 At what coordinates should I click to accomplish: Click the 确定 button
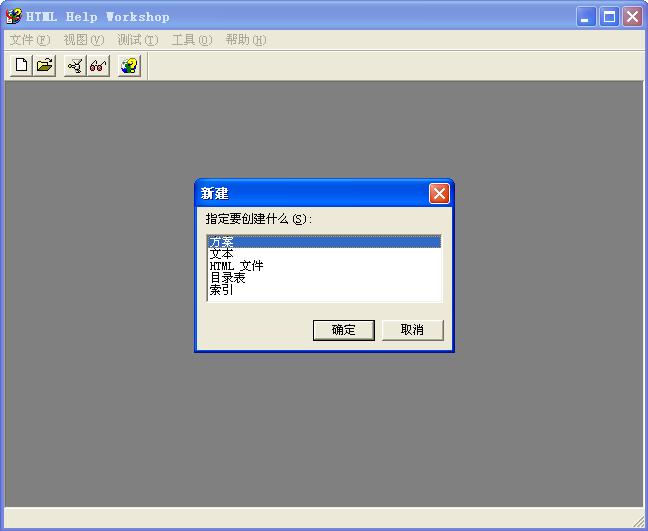coord(344,330)
